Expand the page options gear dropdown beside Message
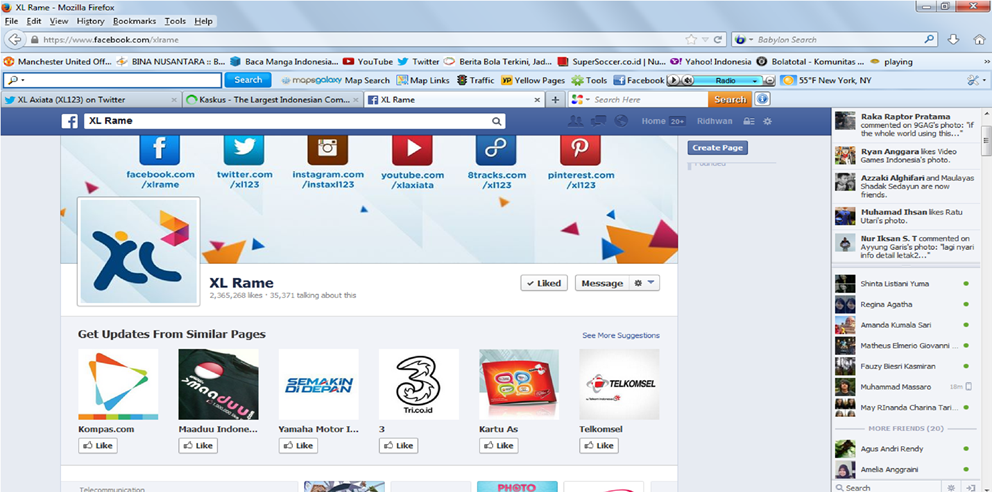The image size is (992, 492). coord(645,283)
